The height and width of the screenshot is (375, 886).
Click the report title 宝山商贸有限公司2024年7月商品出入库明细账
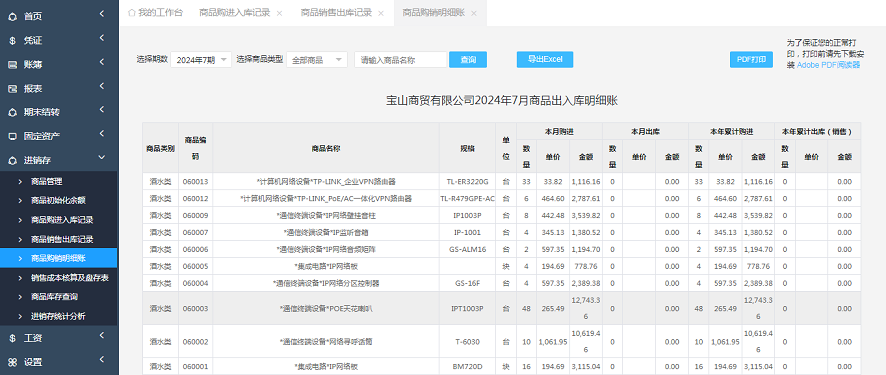coord(502,101)
